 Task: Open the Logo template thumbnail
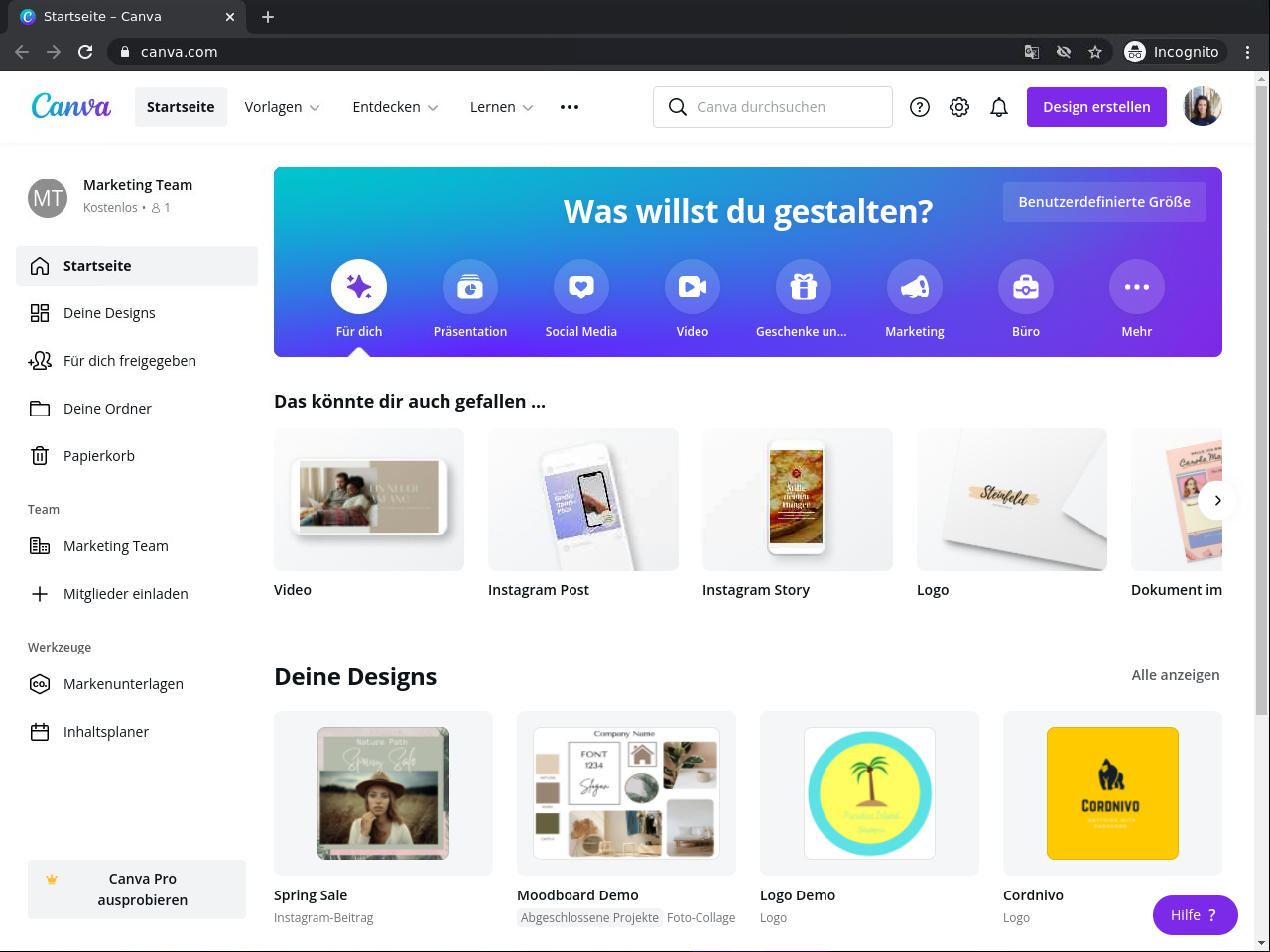coord(1012,500)
